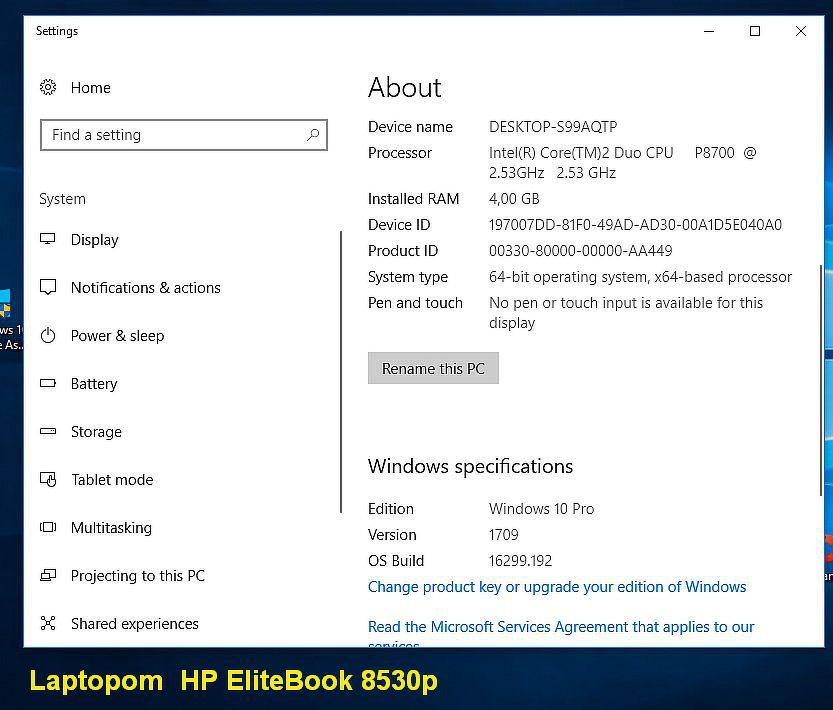Open Power & sleep settings
Image resolution: width=833 pixels, height=710 pixels.
click(x=117, y=335)
